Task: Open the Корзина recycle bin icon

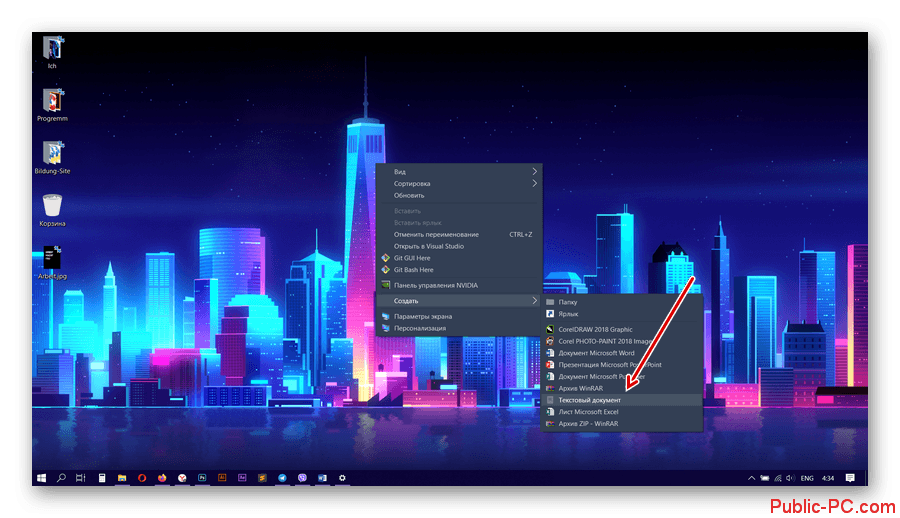Action: pyautogui.click(x=52, y=206)
